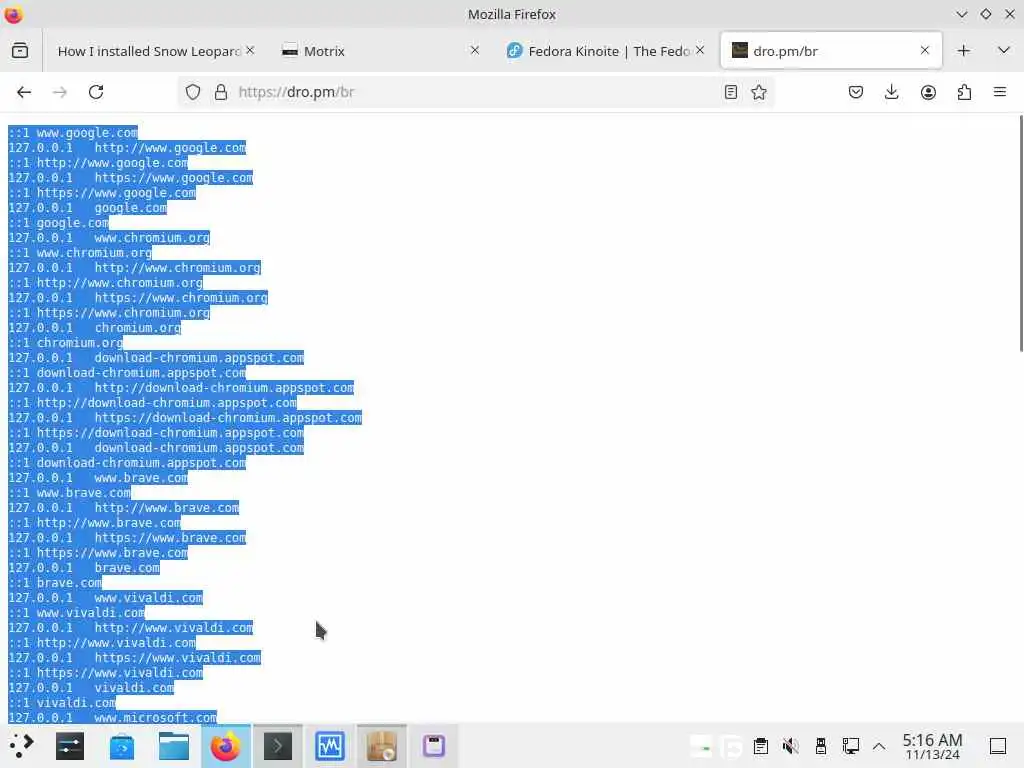Image resolution: width=1024 pixels, height=768 pixels.
Task: Go back to previous page
Action: click(x=24, y=92)
